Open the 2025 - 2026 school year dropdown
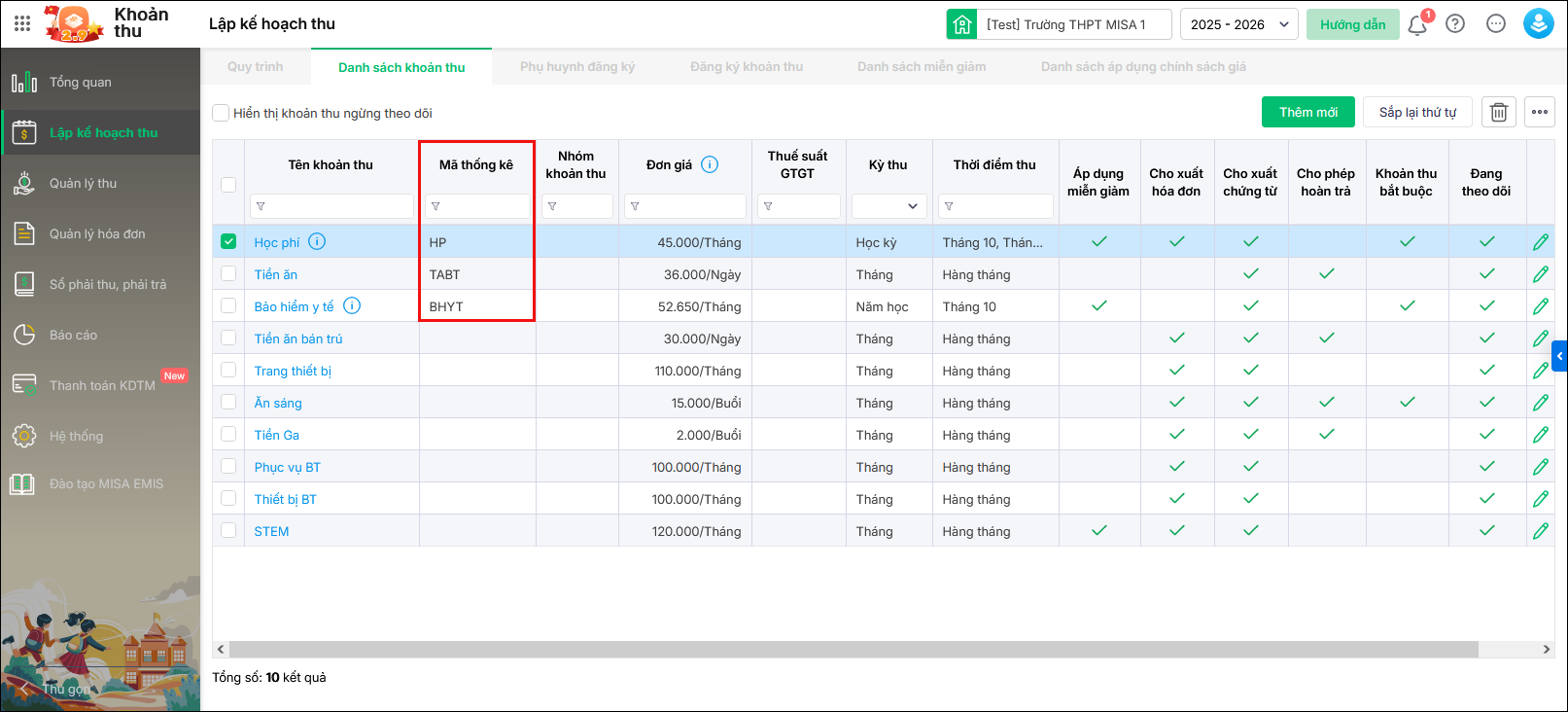Screen dimensions: 1568x712 1240,24
